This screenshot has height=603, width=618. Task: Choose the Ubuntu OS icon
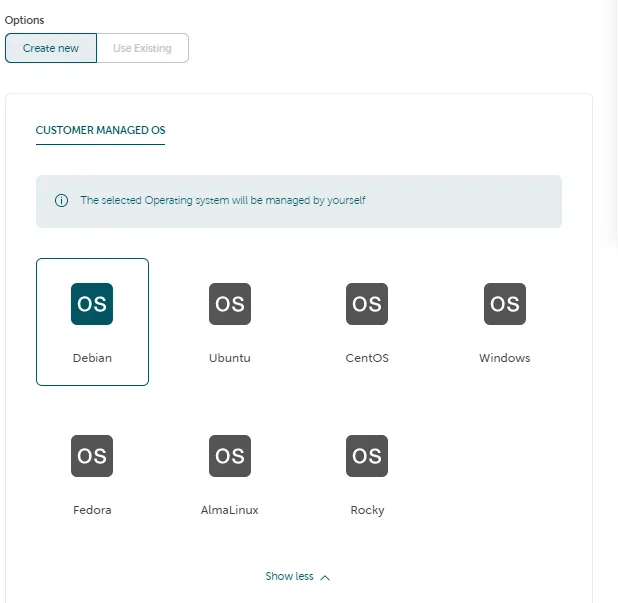[230, 304]
